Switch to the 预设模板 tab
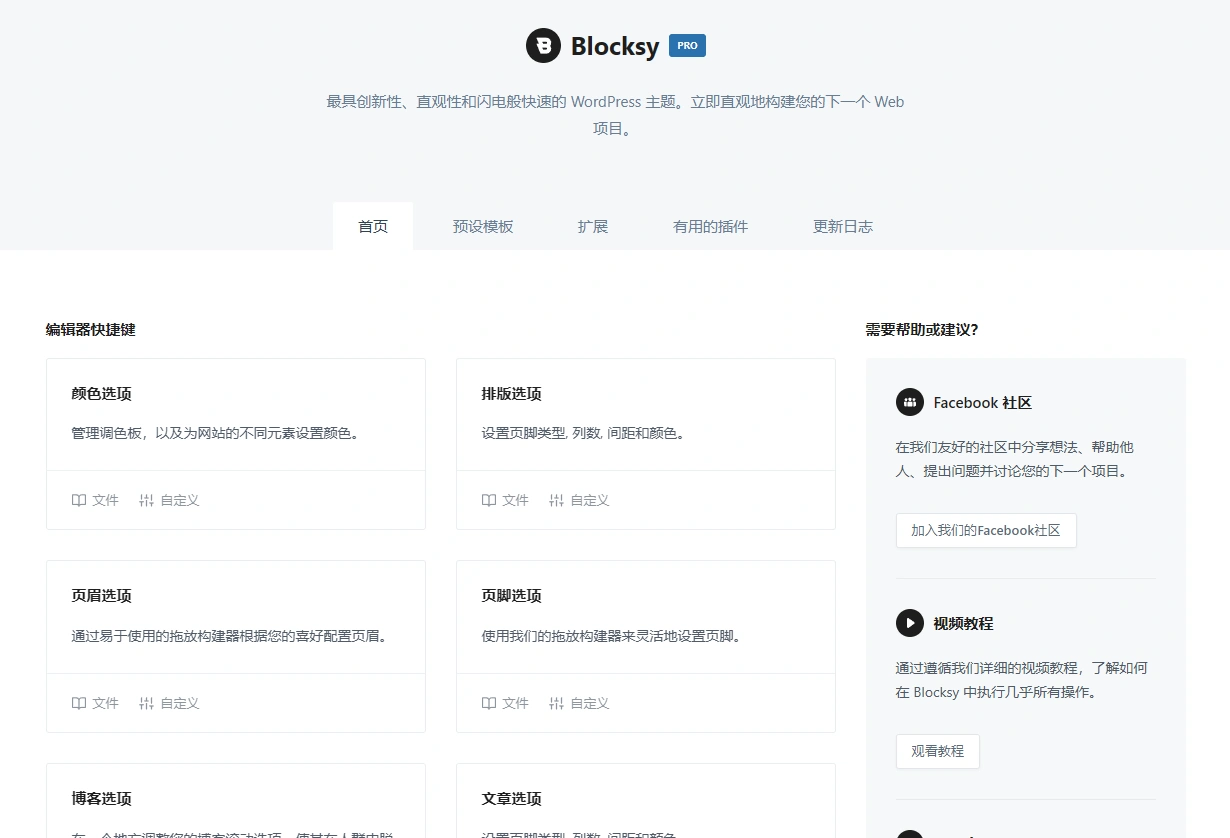 click(483, 226)
